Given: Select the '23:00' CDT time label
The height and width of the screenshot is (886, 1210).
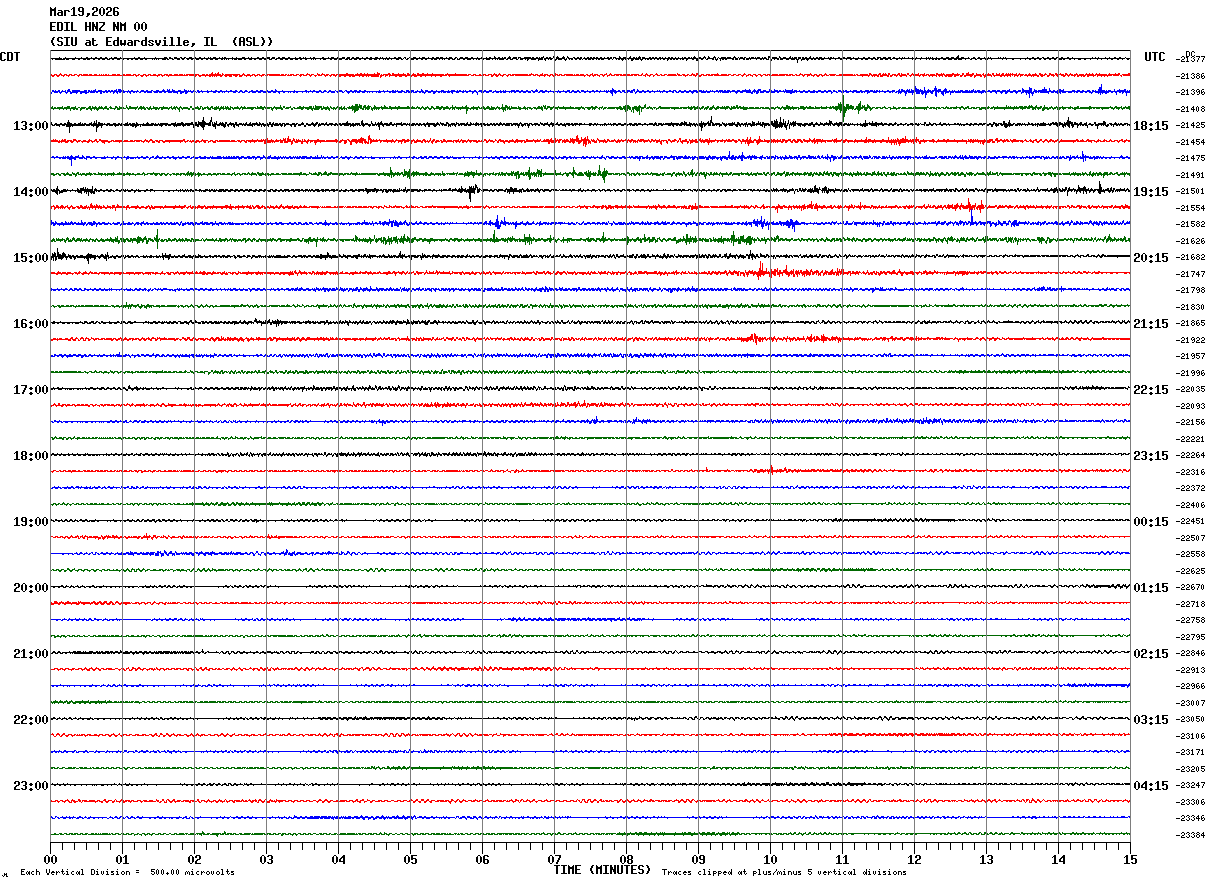Looking at the screenshot, I should click(30, 786).
